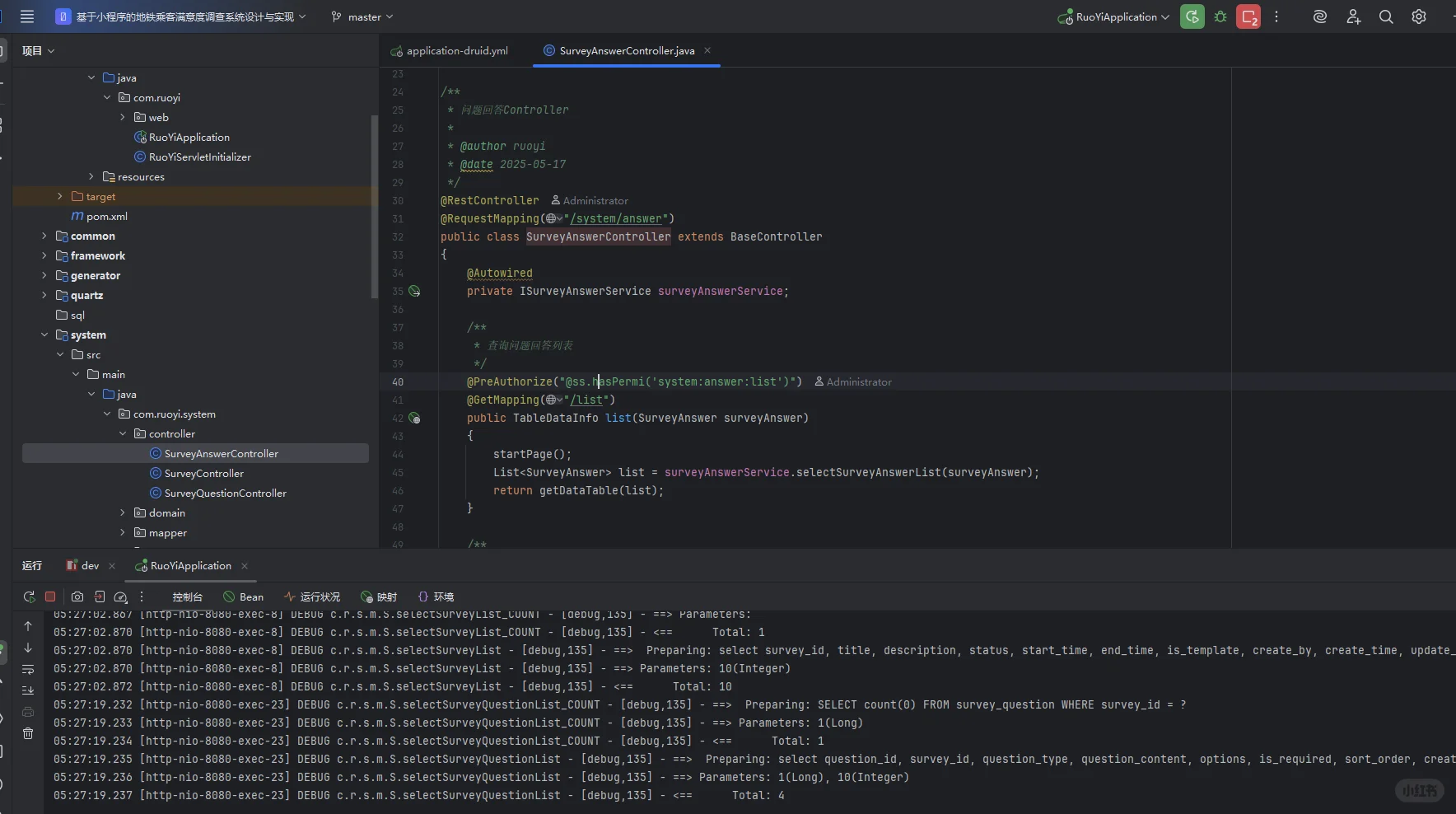Click the gutter endpoint icon on line 42

click(415, 418)
